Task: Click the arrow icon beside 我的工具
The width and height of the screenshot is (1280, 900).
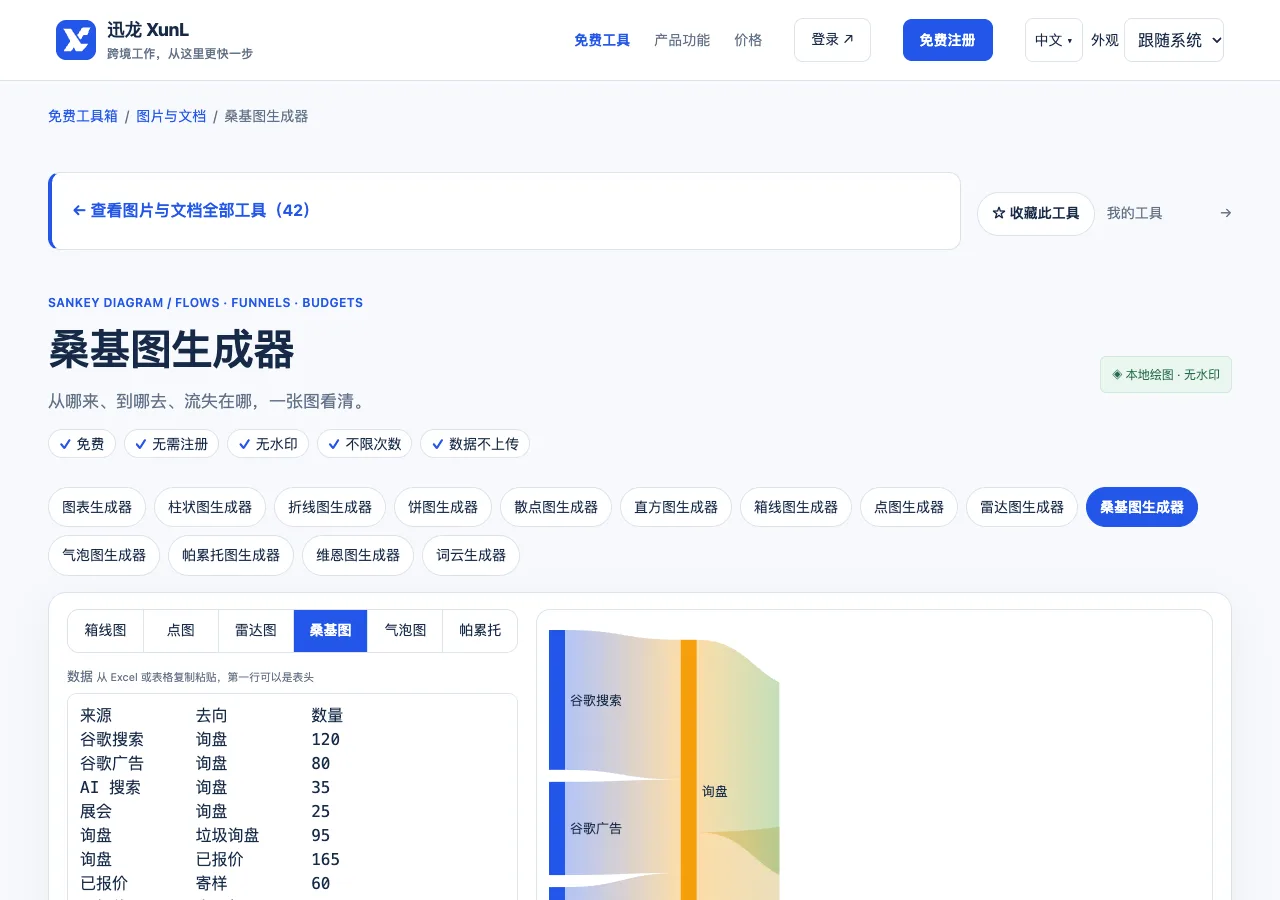Action: pos(1226,213)
